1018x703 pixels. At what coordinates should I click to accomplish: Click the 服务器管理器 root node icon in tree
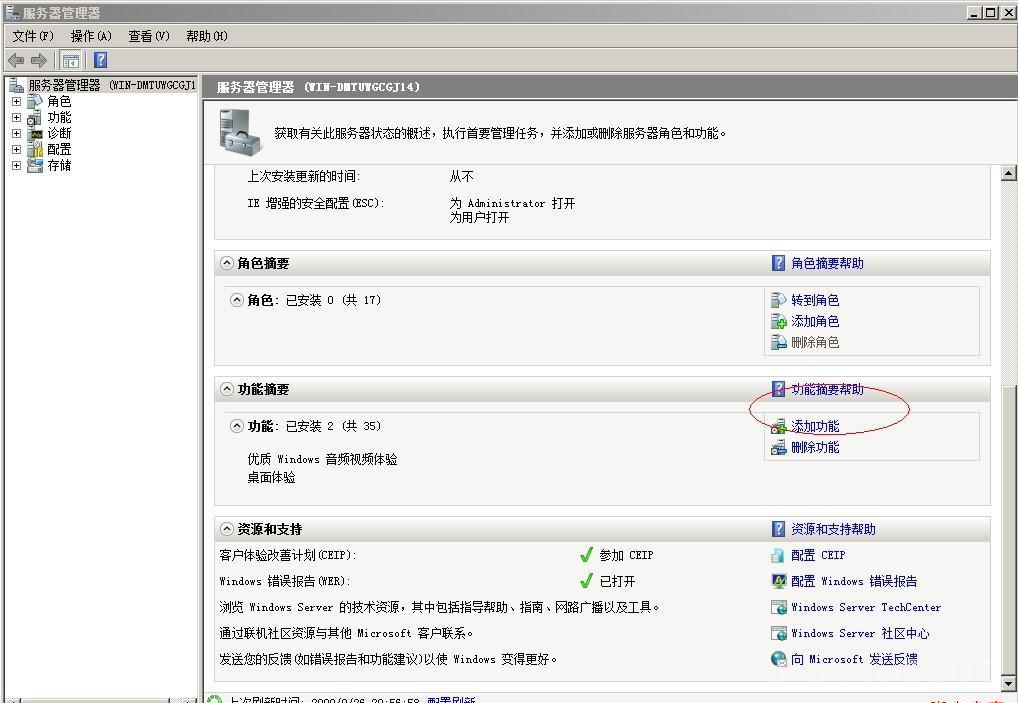point(17,85)
